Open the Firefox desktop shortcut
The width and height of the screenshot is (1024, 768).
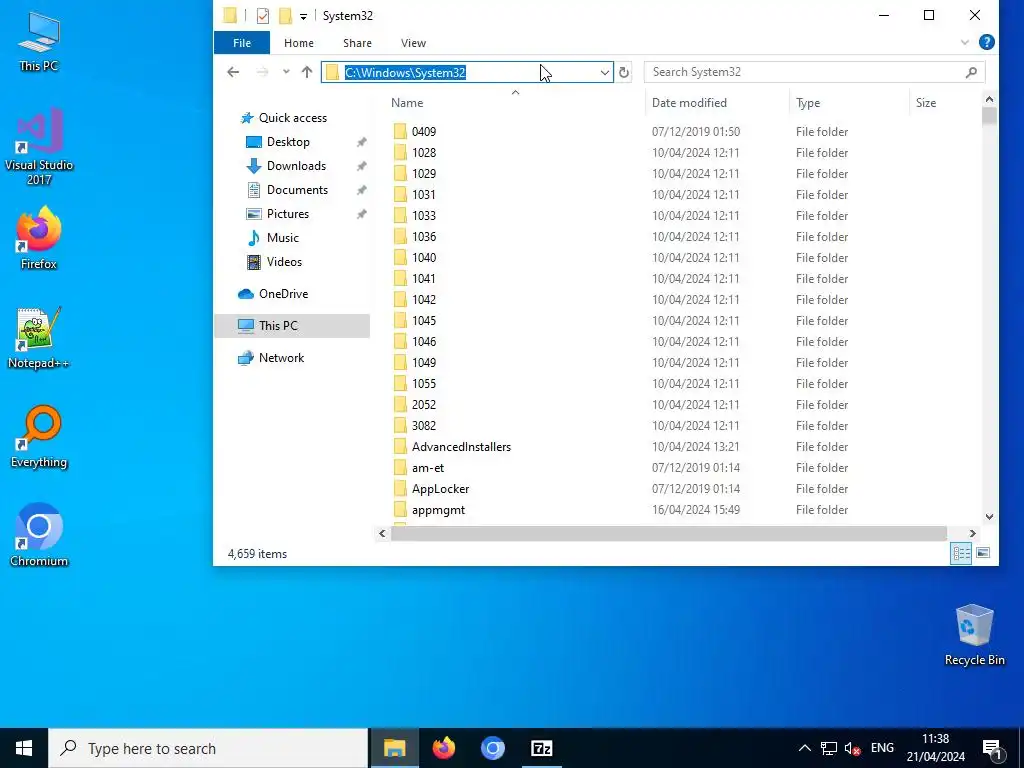pyautogui.click(x=39, y=238)
